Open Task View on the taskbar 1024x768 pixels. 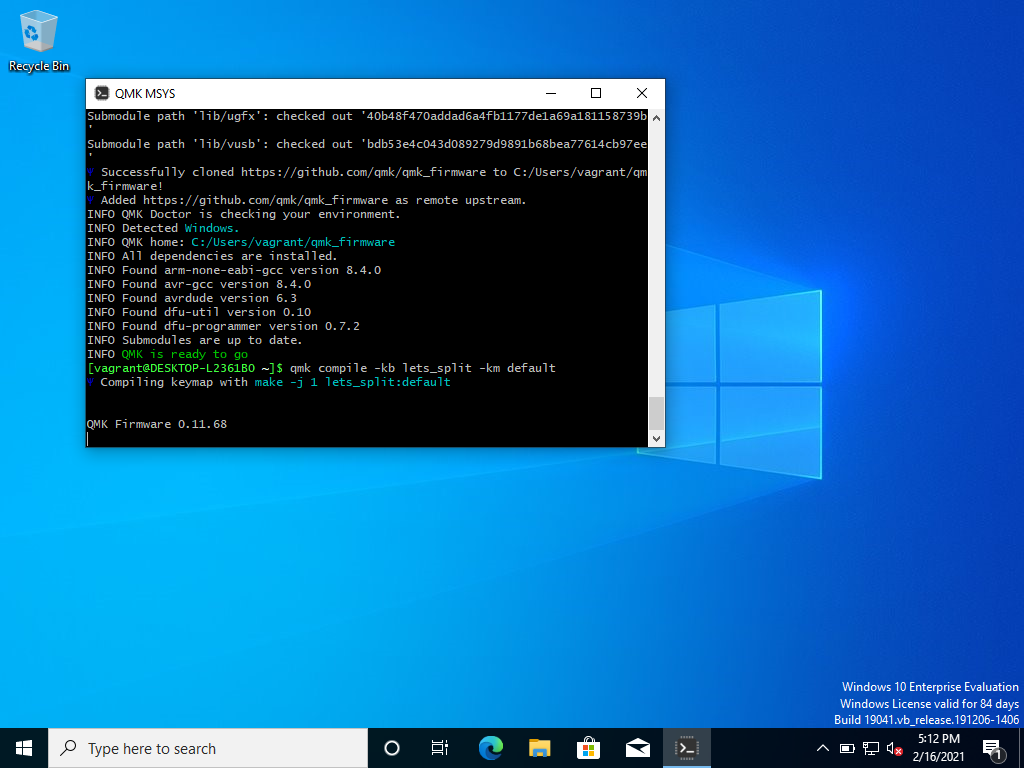pyautogui.click(x=440, y=748)
